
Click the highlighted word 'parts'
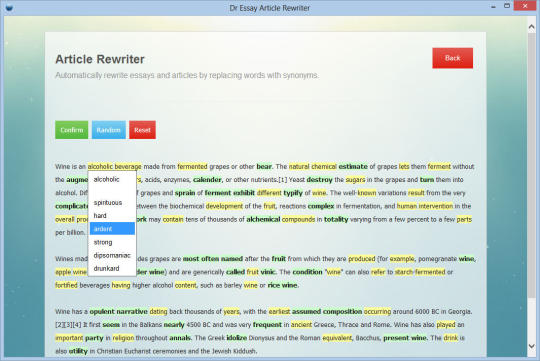click(x=464, y=219)
